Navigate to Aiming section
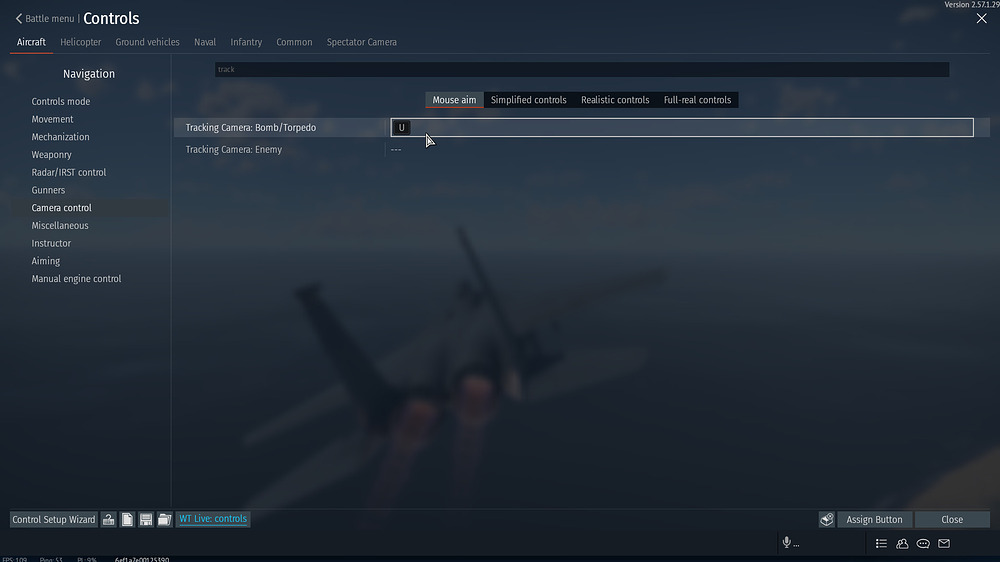Viewport: 1000px width, 562px height. pos(46,261)
